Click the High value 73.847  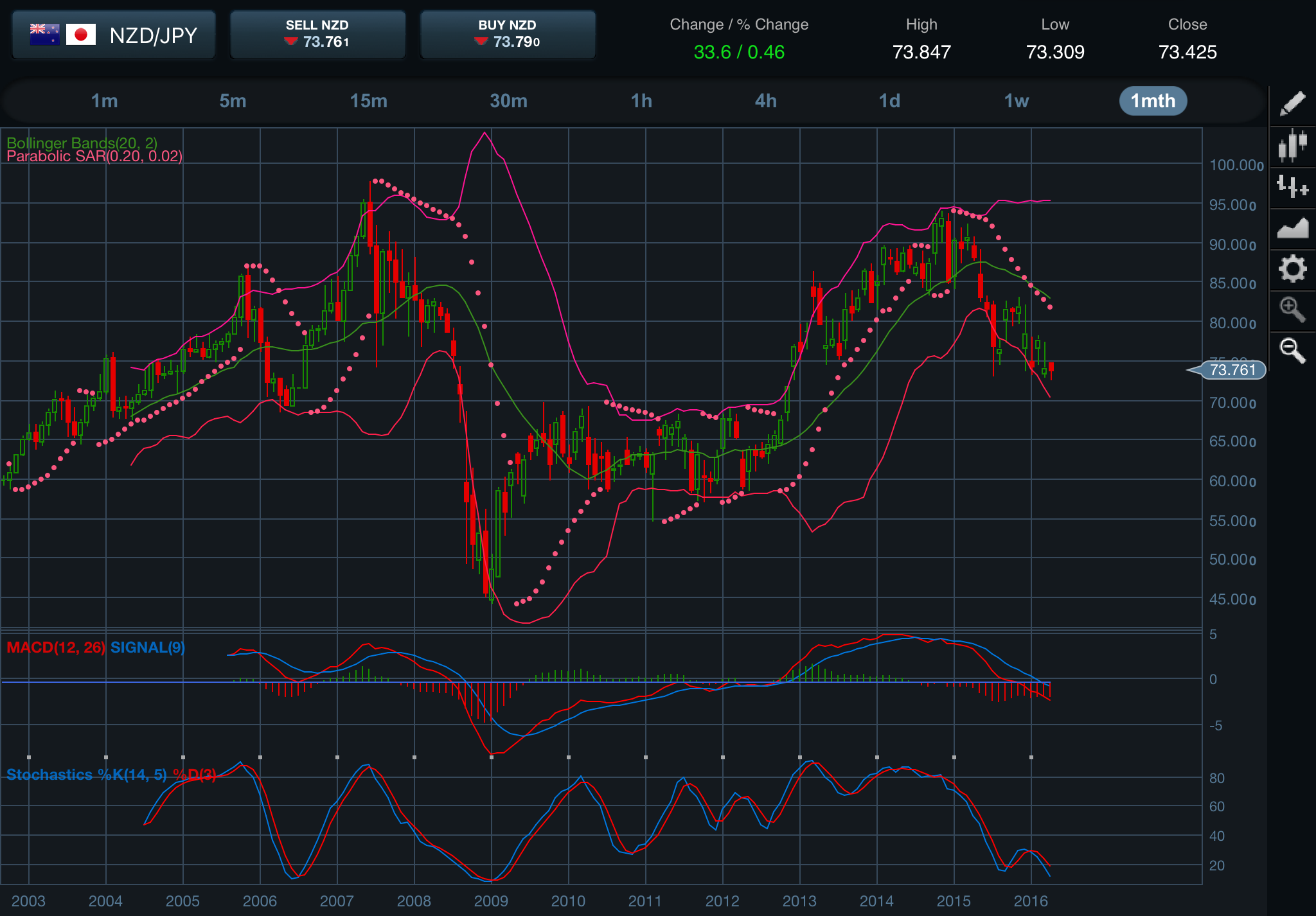click(921, 52)
